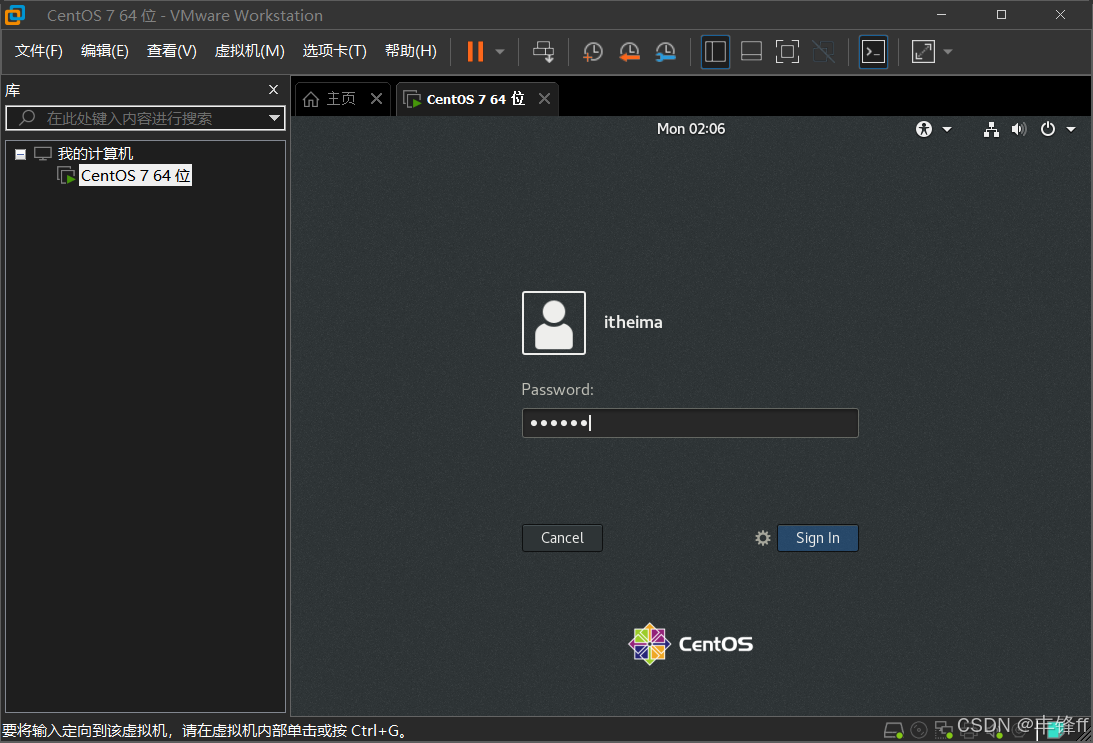This screenshot has width=1093, height=743.
Task: Click the stretch guest display icon
Action: [x=924, y=52]
